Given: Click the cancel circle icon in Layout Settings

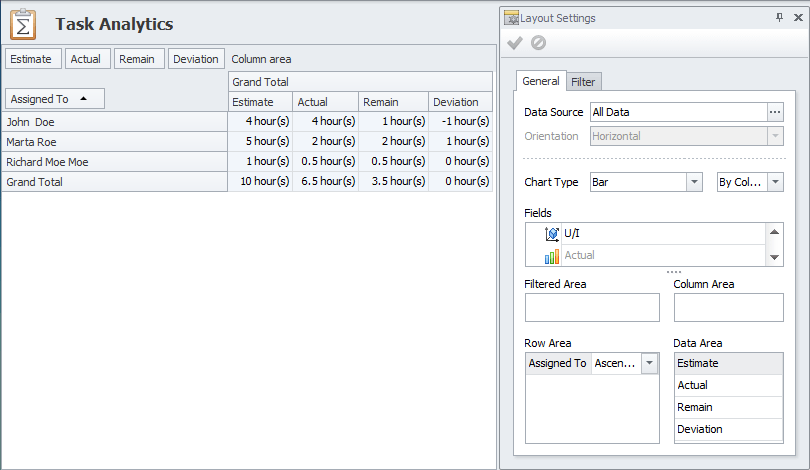Looking at the screenshot, I should click(538, 43).
